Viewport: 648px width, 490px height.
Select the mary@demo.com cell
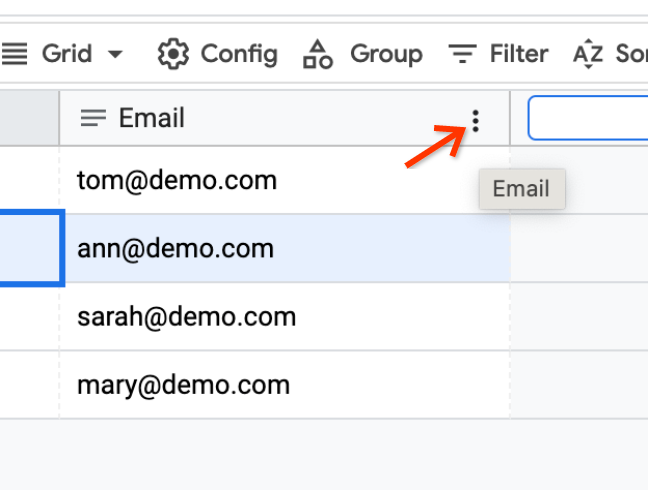[x=183, y=385]
